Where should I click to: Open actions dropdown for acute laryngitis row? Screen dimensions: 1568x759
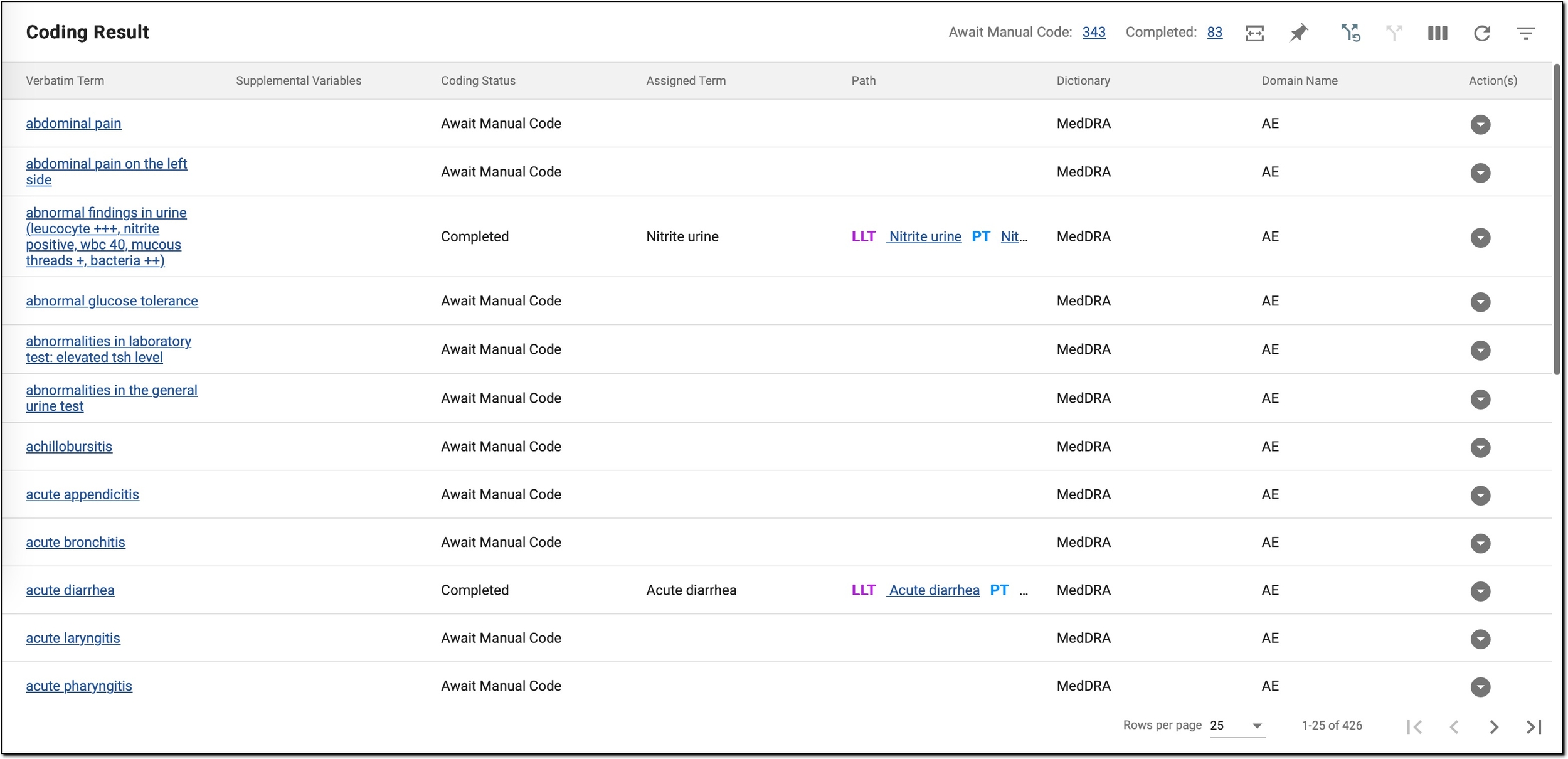(x=1480, y=639)
